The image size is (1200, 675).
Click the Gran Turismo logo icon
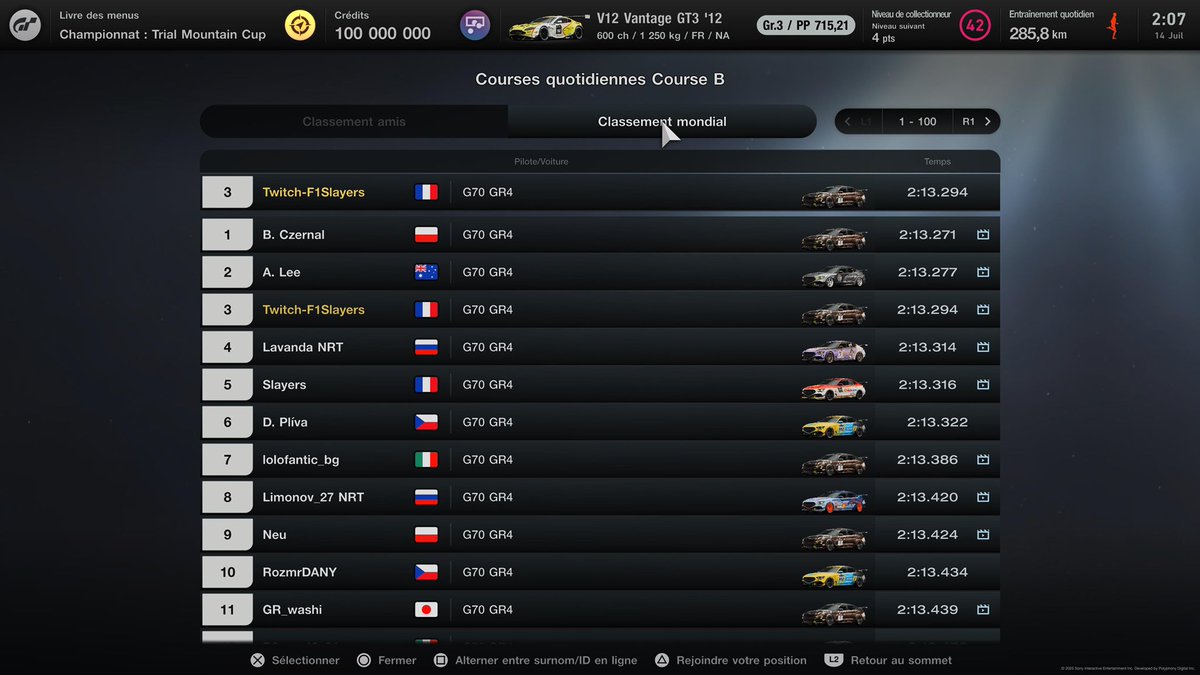(x=25, y=25)
